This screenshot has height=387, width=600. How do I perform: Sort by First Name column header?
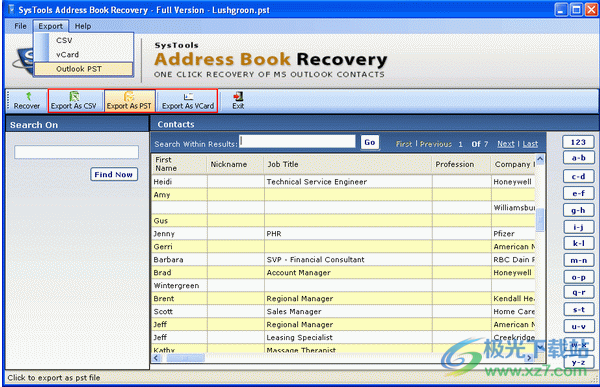pos(179,164)
